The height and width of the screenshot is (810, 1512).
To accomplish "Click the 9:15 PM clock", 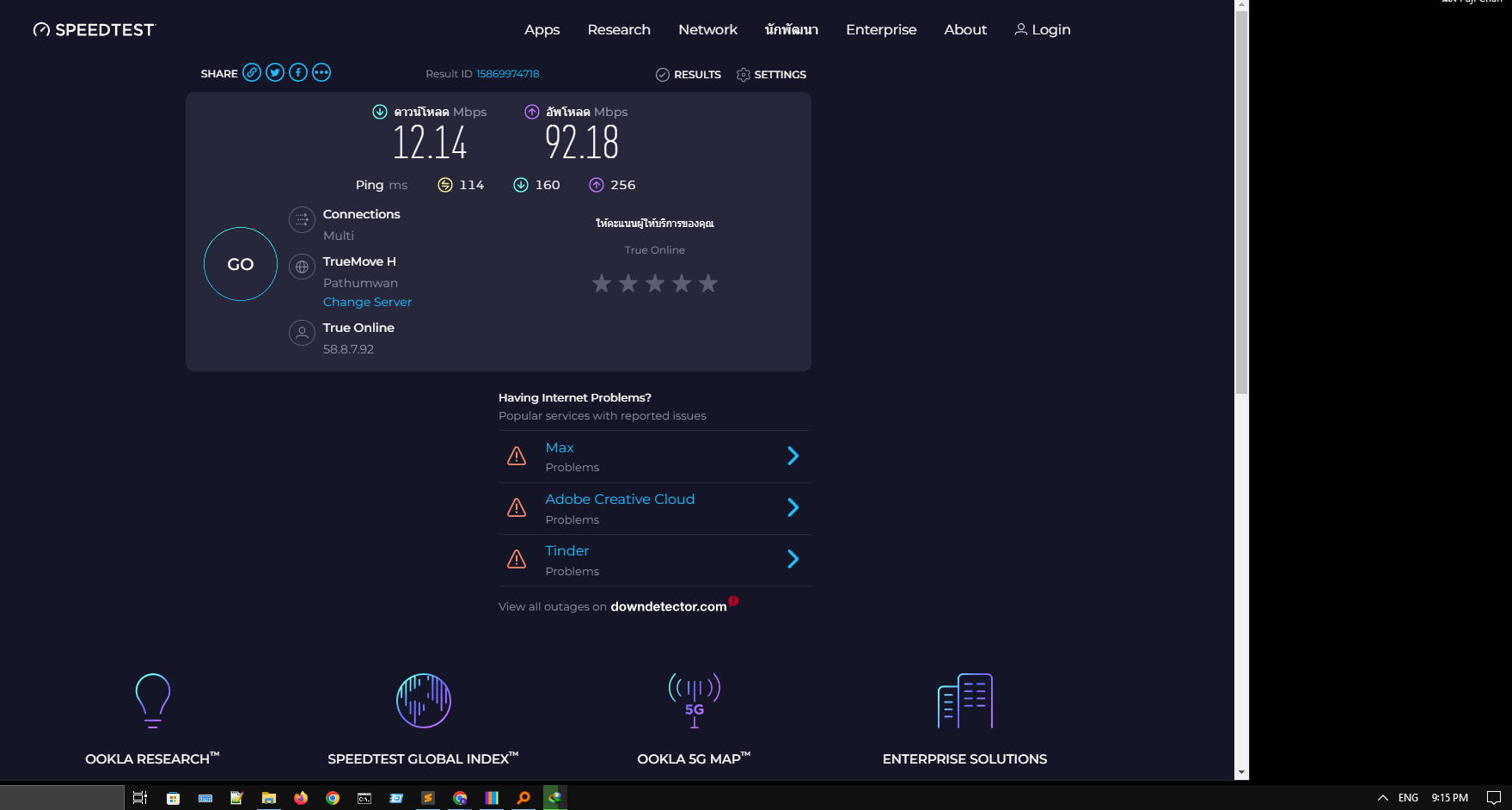I will coord(1449,798).
